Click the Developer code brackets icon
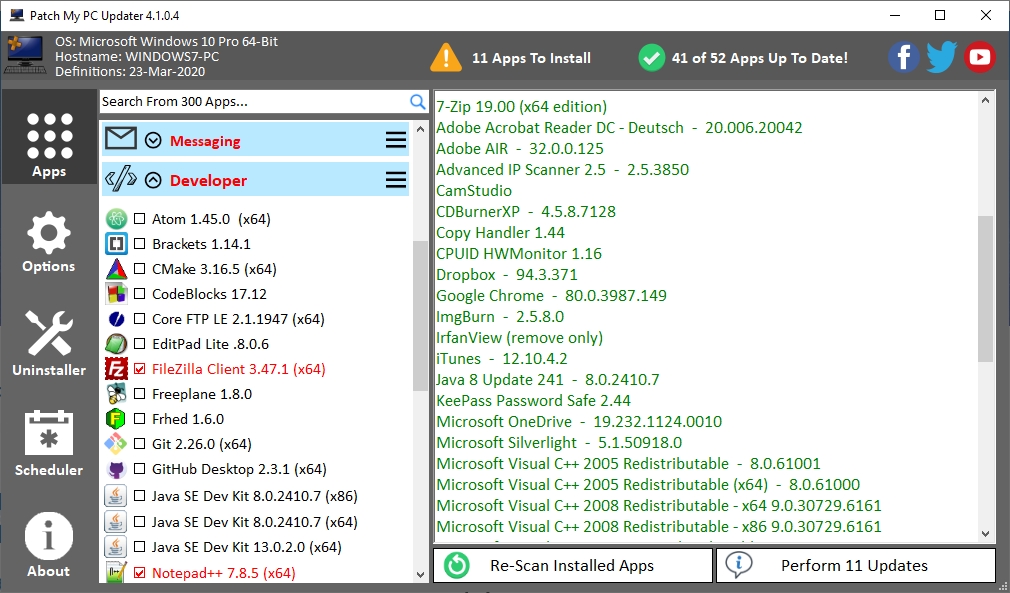 click(x=121, y=179)
